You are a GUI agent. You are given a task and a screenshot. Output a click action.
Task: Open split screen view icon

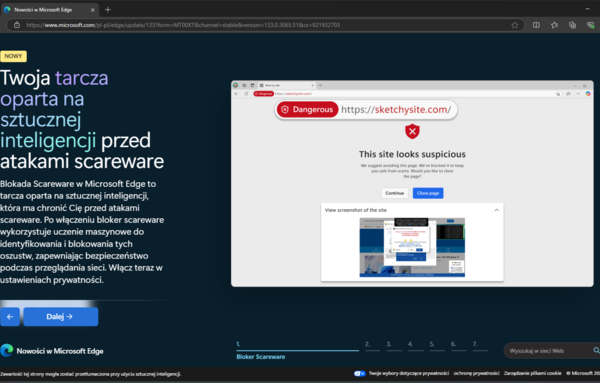(536, 25)
